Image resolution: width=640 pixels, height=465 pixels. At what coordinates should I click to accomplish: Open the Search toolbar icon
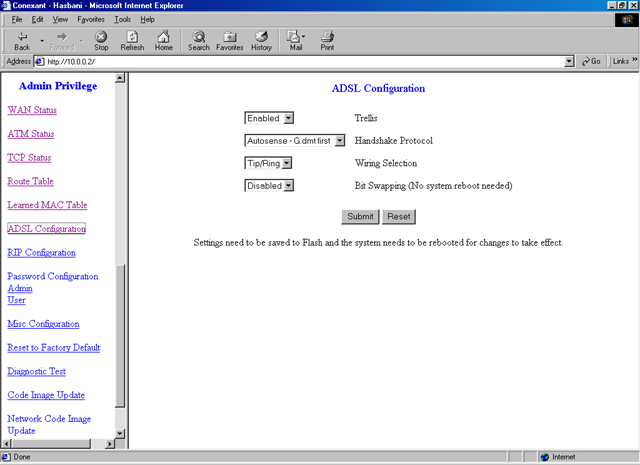coord(199,36)
